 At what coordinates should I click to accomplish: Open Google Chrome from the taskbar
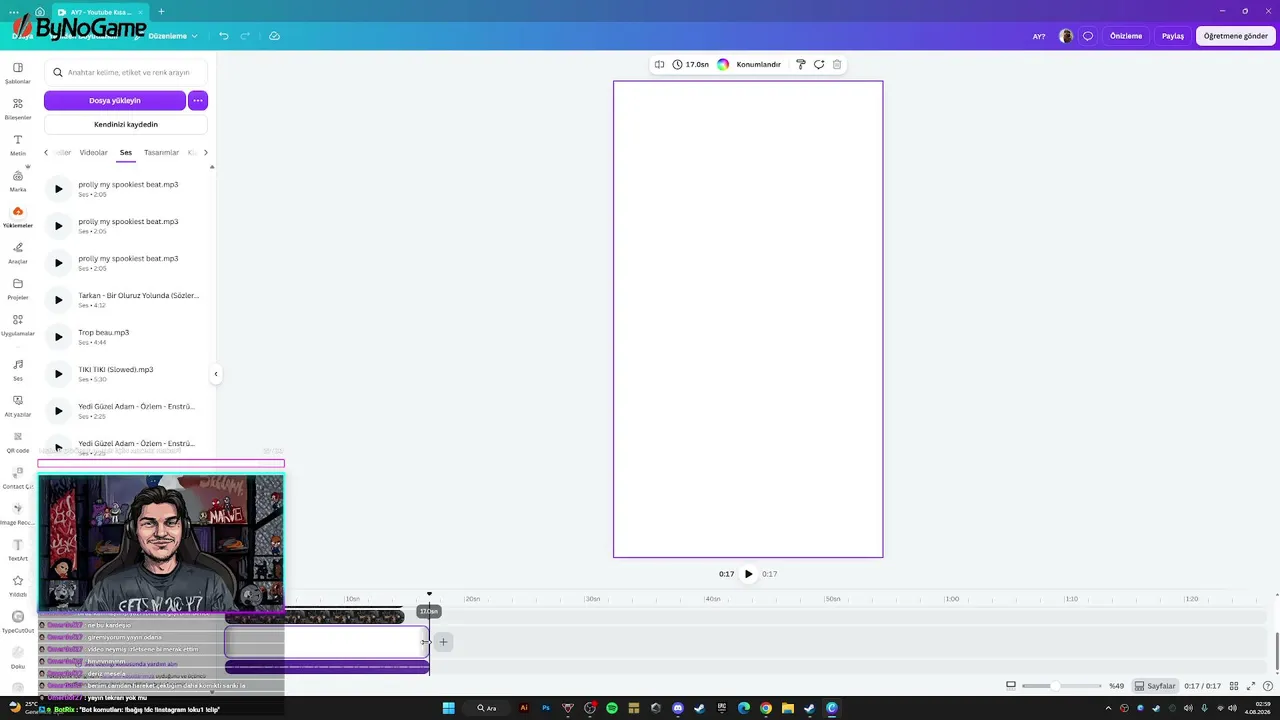[766, 708]
